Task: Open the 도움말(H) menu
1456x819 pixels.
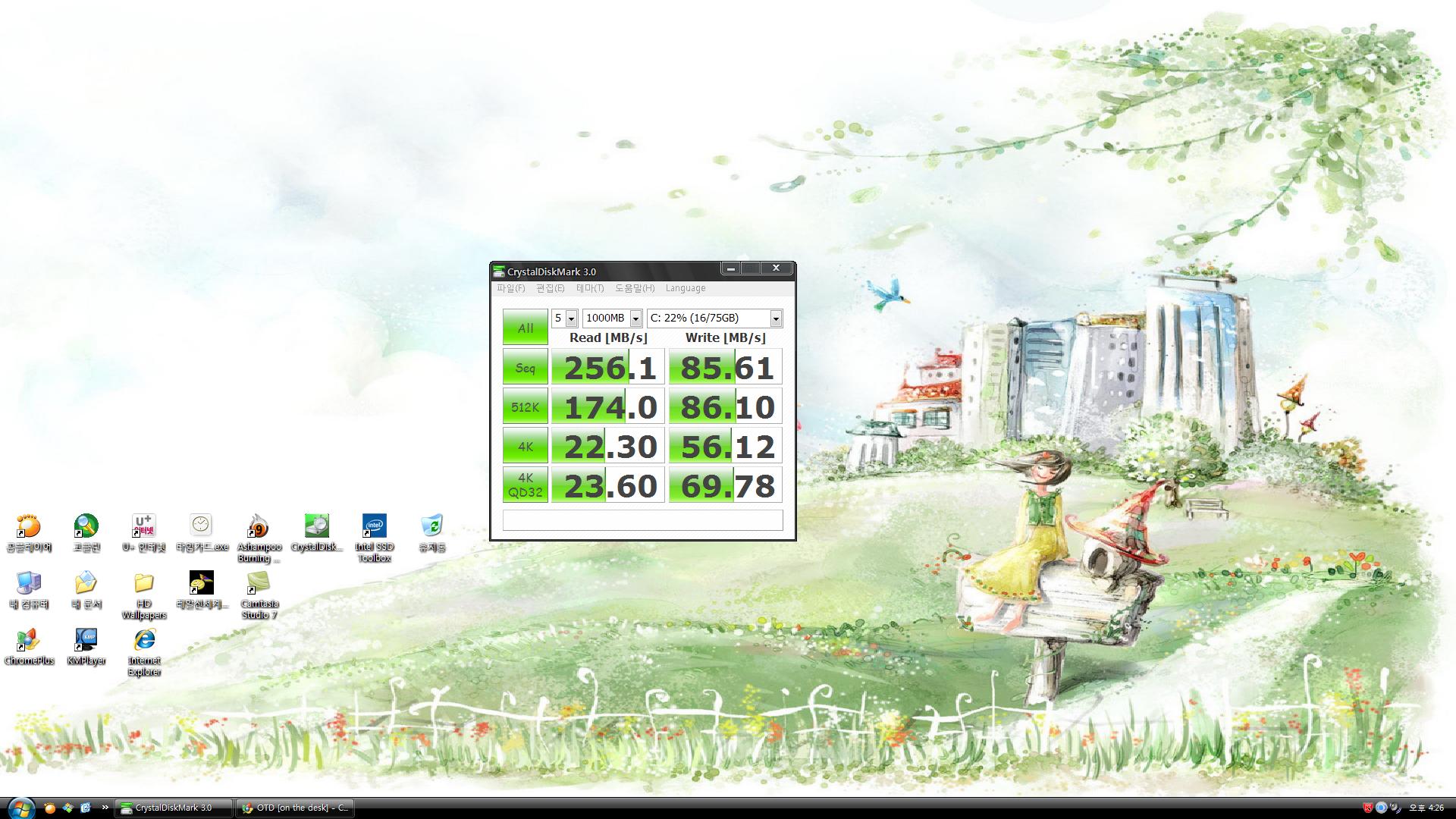Action: [x=635, y=288]
